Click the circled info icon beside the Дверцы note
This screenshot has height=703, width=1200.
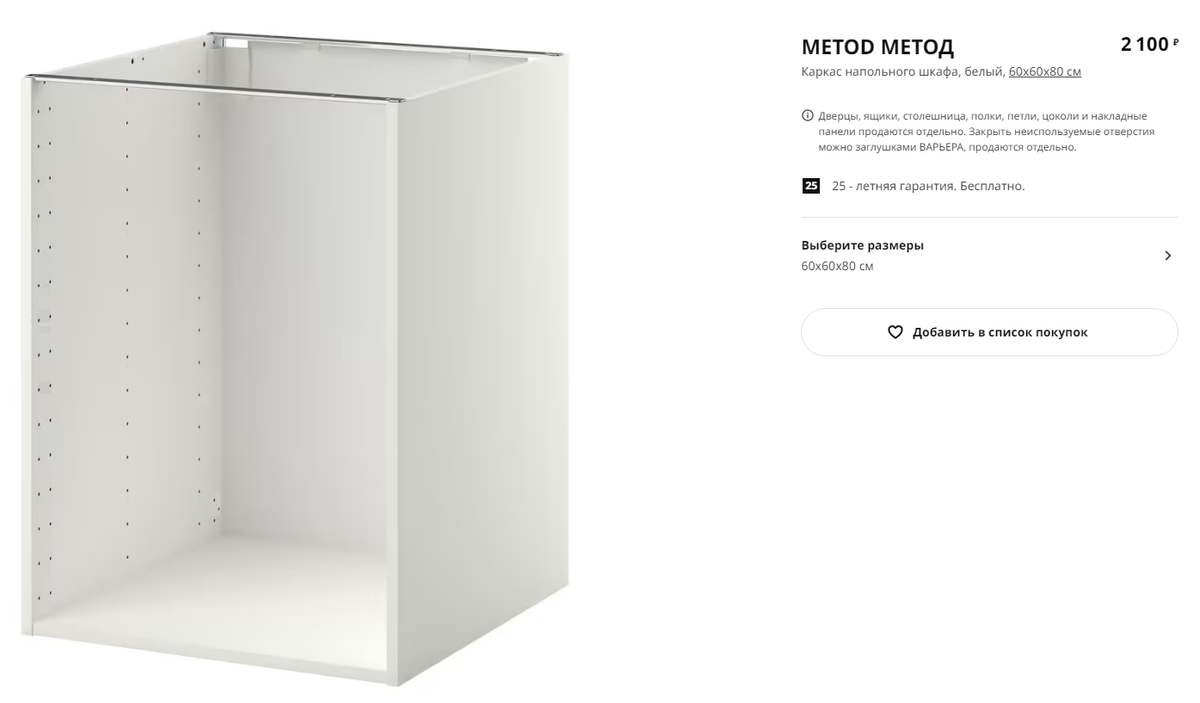[808, 116]
